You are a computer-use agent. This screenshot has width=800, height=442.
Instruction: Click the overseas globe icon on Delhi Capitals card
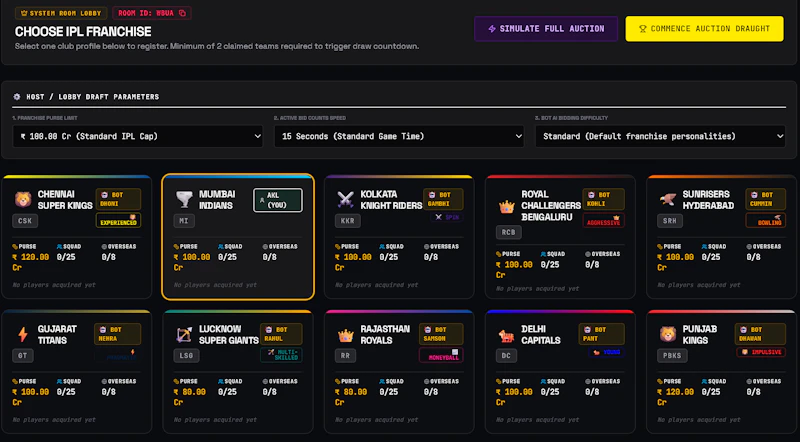coord(588,381)
